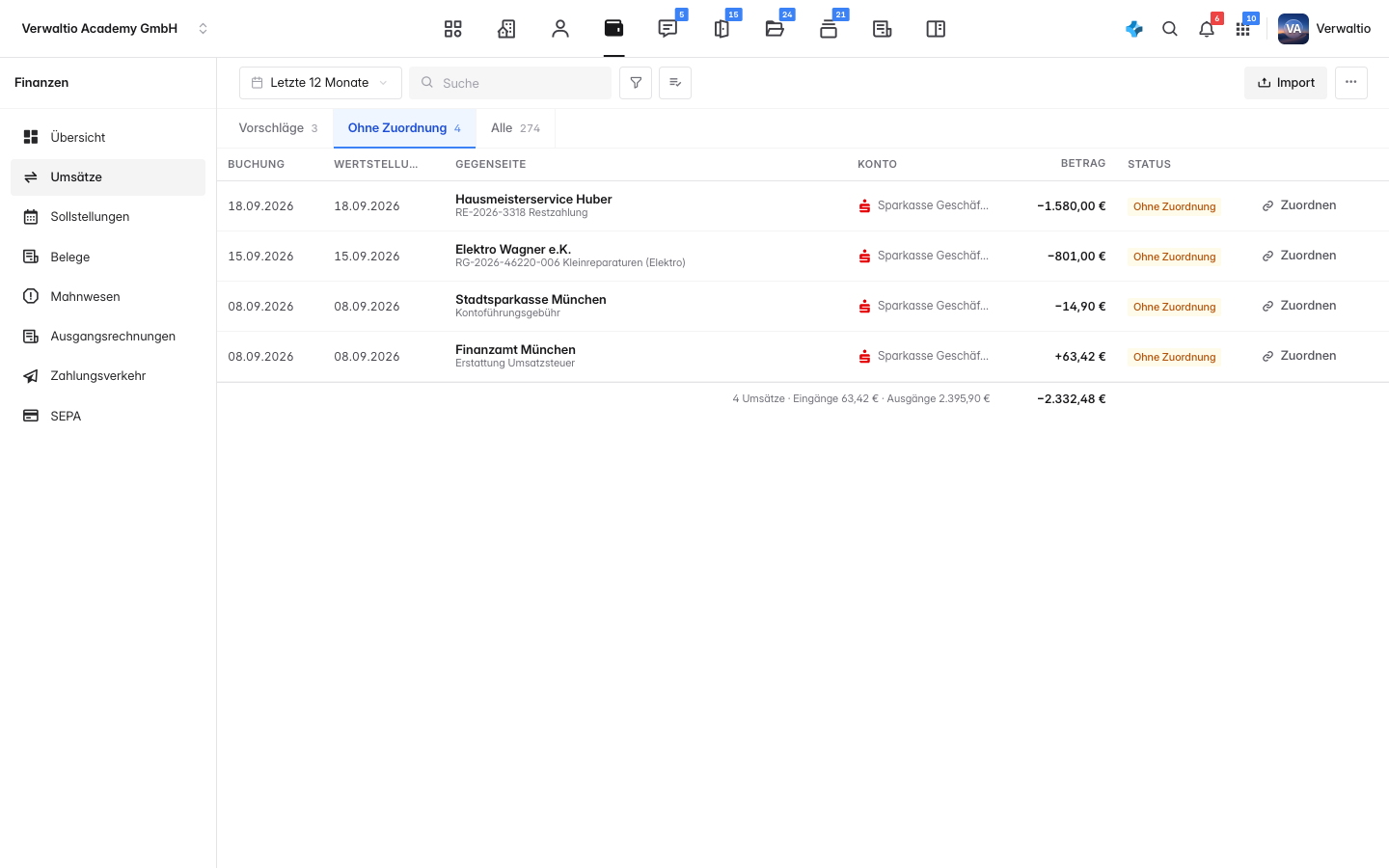Image resolution: width=1389 pixels, height=868 pixels.
Task: Click the blue assistant logo icon
Action: pos(1134,29)
